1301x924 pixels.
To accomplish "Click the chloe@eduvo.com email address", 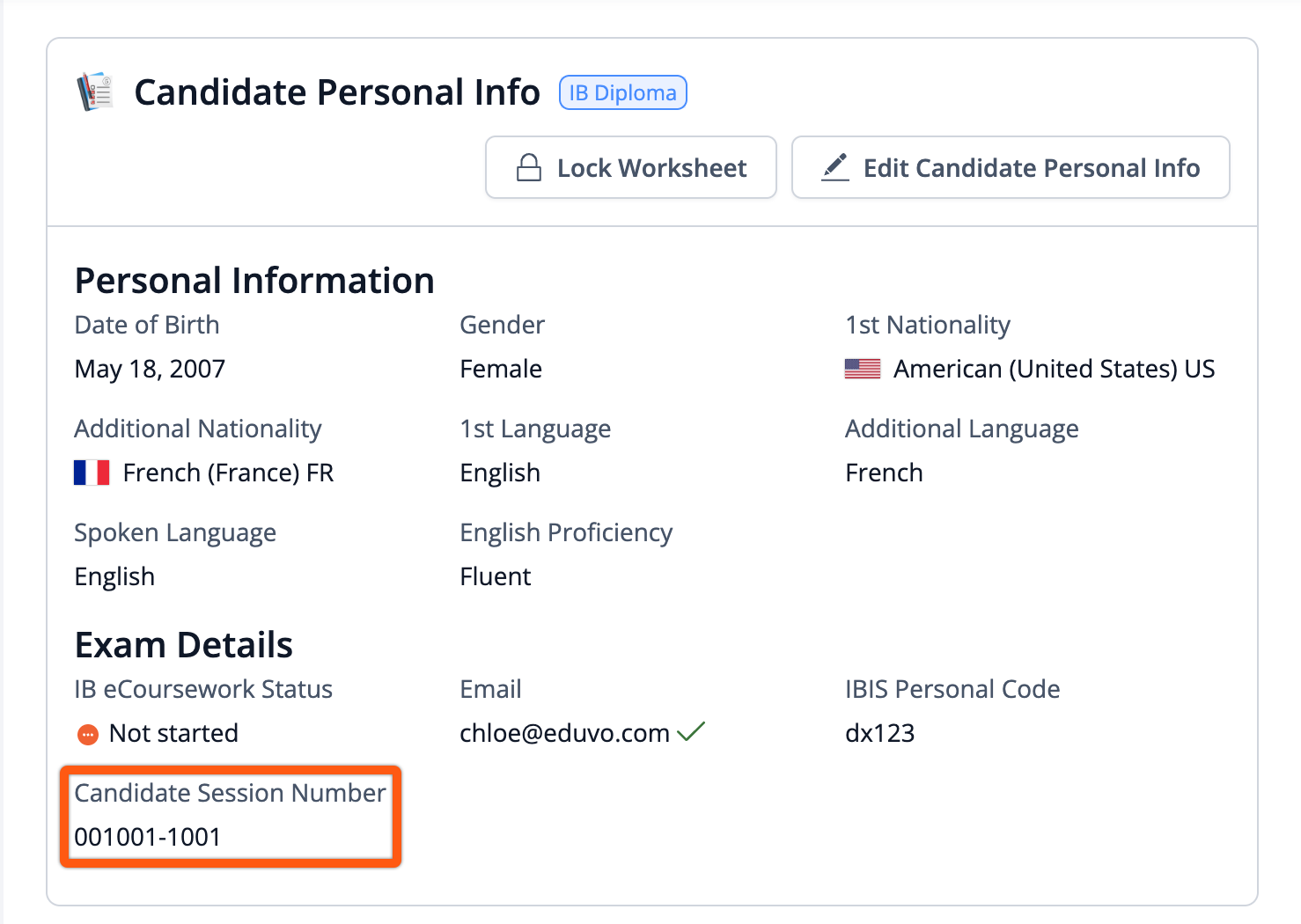I will (x=564, y=733).
